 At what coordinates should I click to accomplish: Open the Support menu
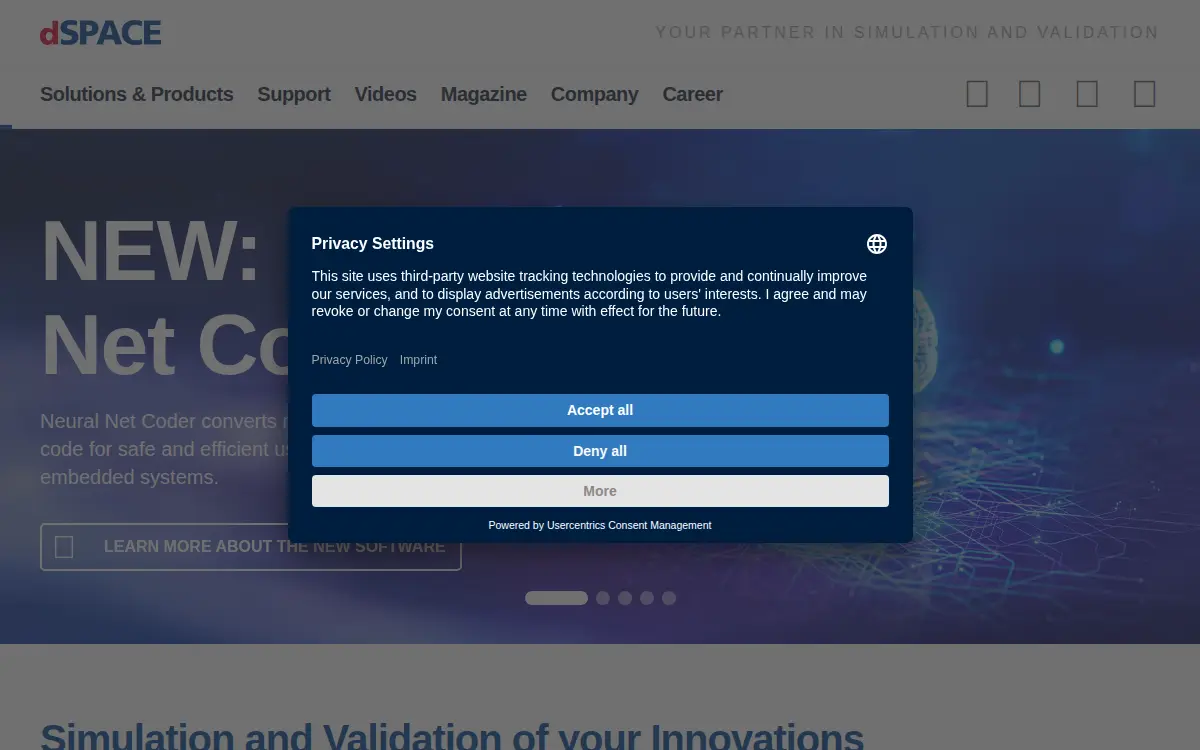point(294,94)
